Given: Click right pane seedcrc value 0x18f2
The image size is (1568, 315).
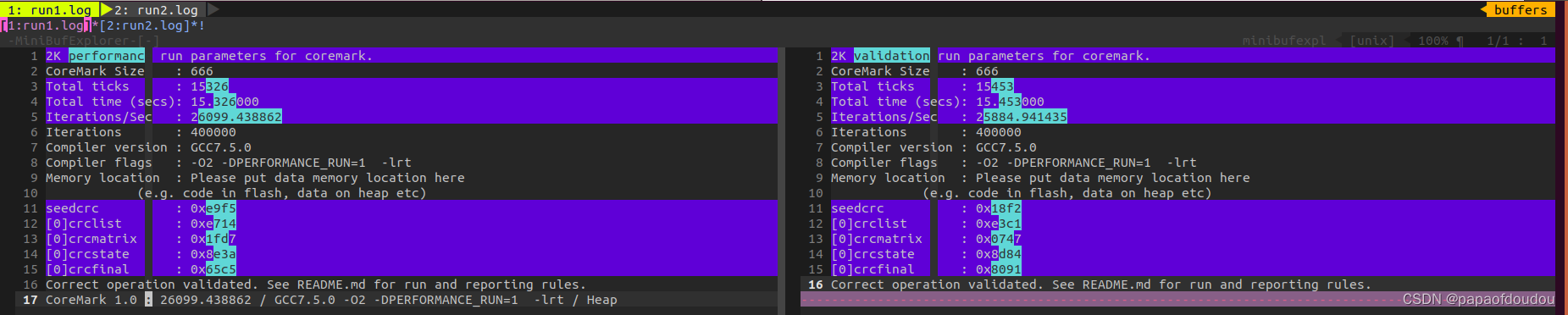Looking at the screenshot, I should pos(999,208).
